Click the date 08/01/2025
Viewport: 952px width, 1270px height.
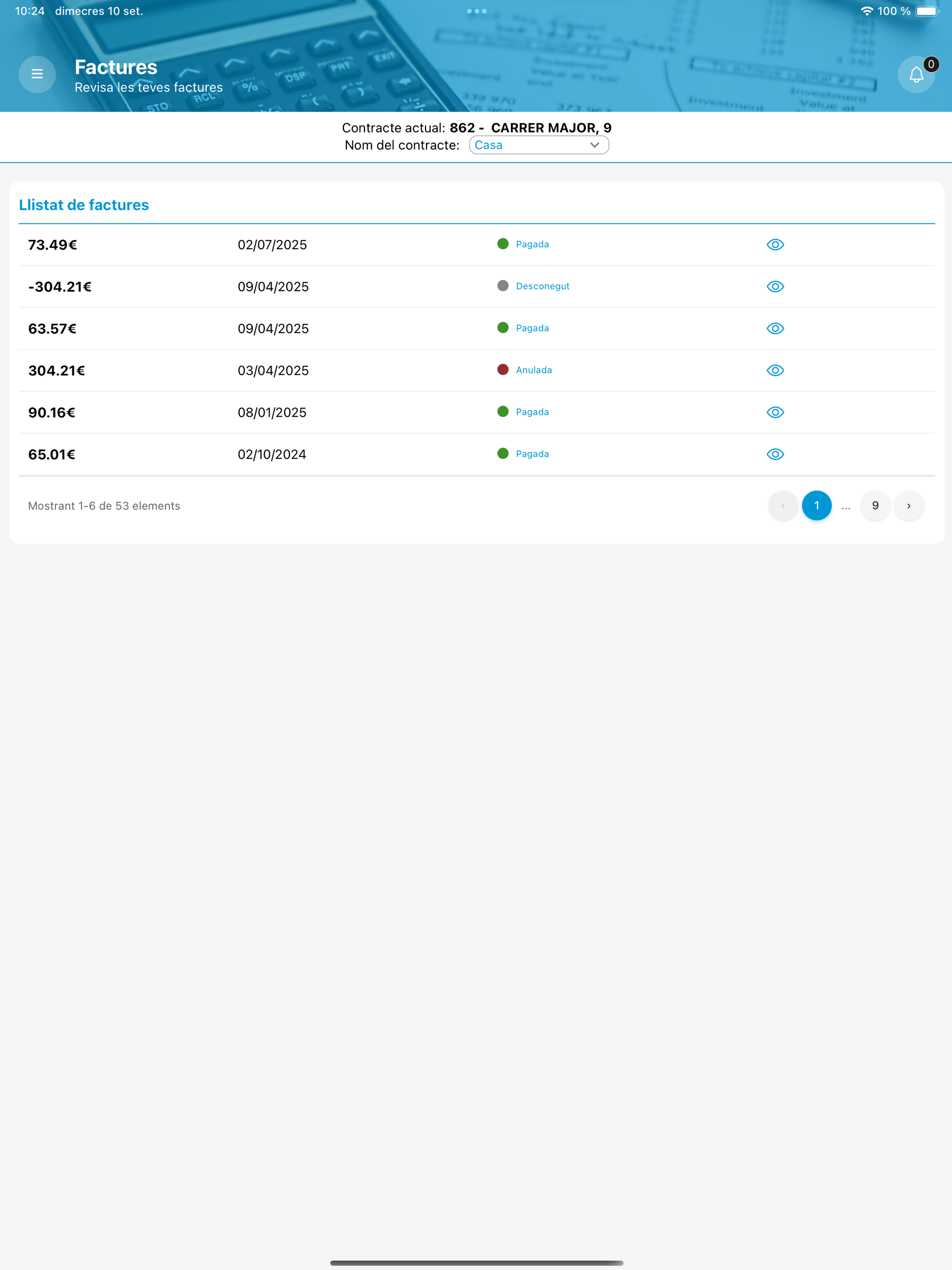(272, 413)
